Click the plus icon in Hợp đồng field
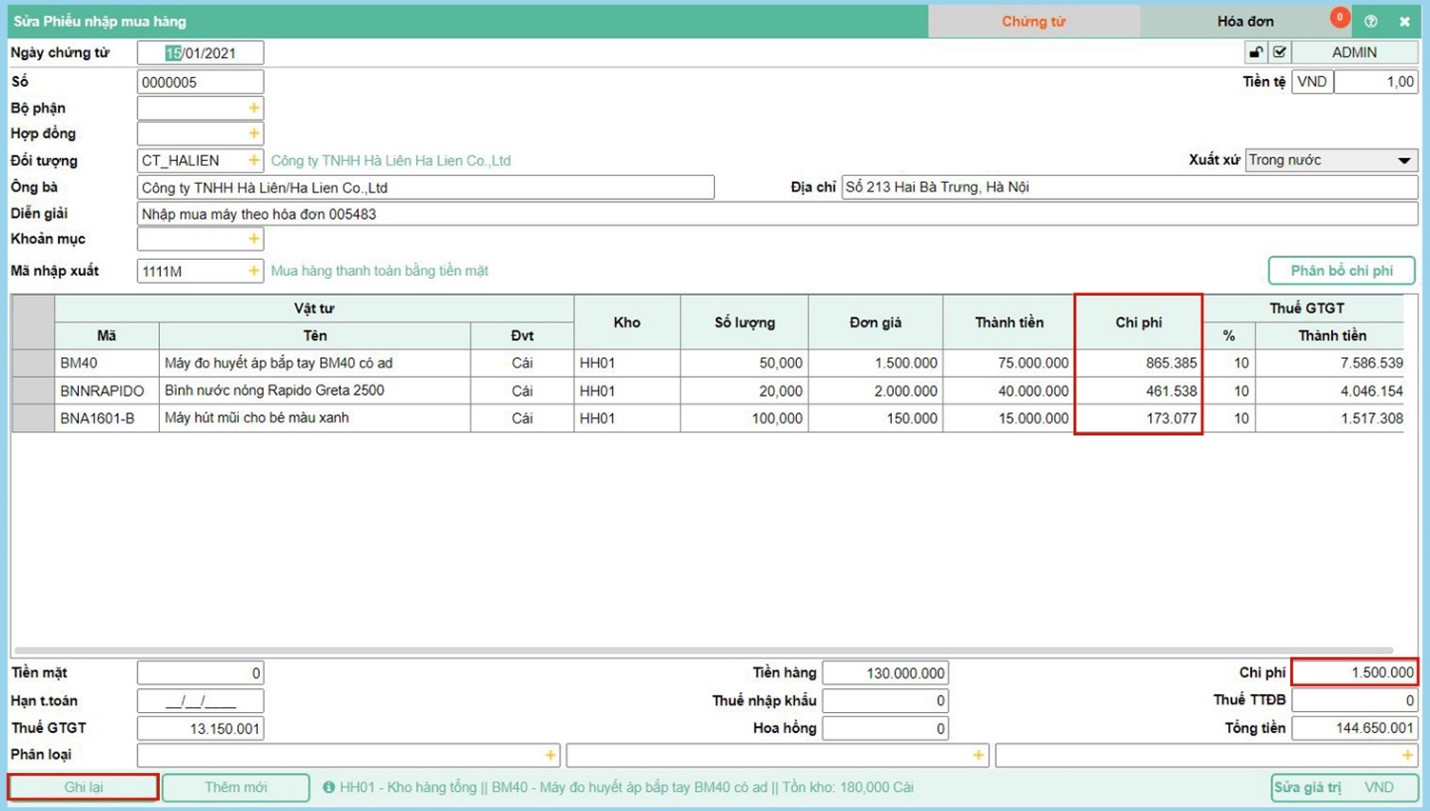The width and height of the screenshot is (1430, 811). pyautogui.click(x=254, y=134)
